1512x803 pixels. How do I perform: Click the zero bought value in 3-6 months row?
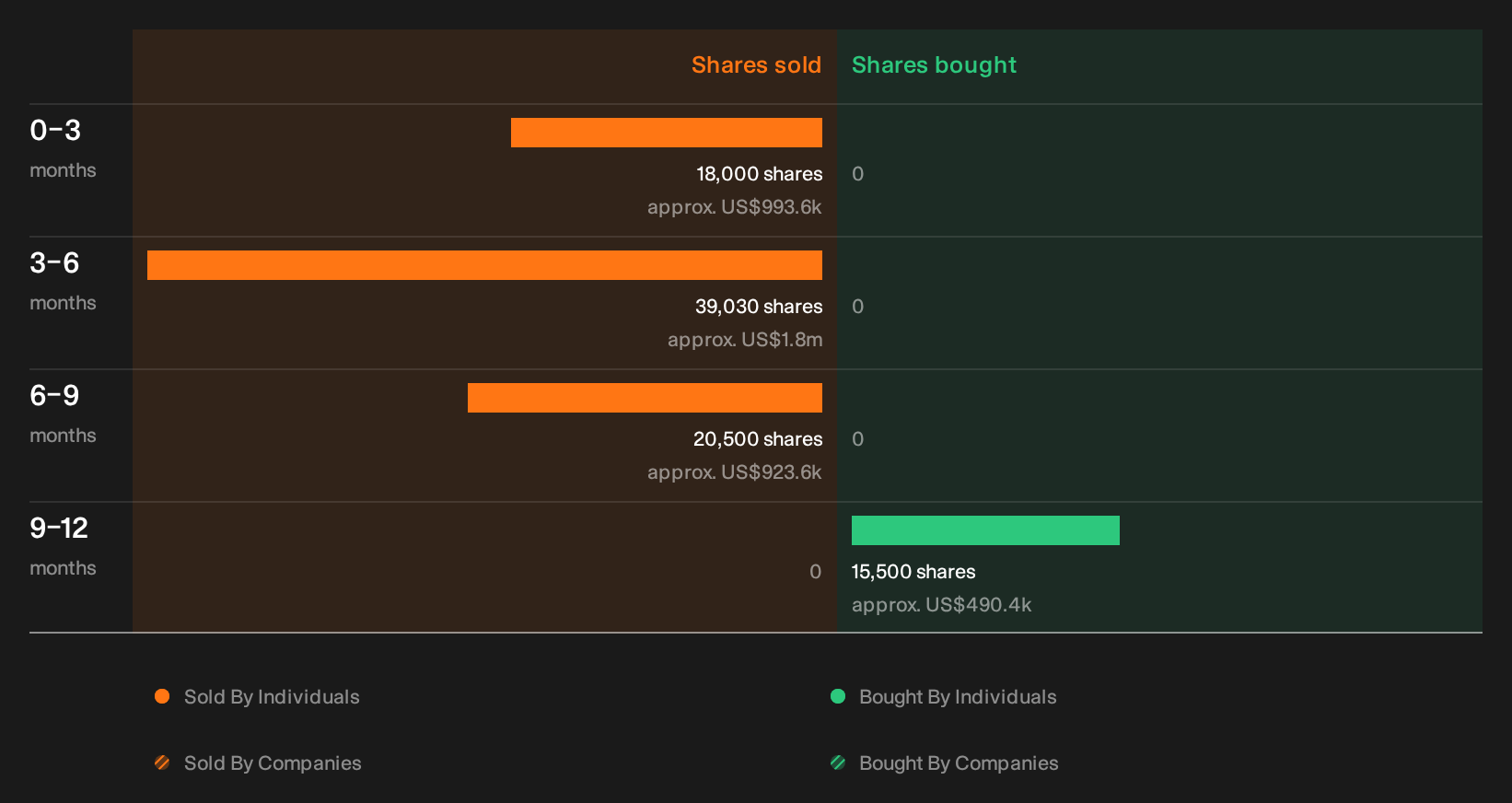click(857, 307)
